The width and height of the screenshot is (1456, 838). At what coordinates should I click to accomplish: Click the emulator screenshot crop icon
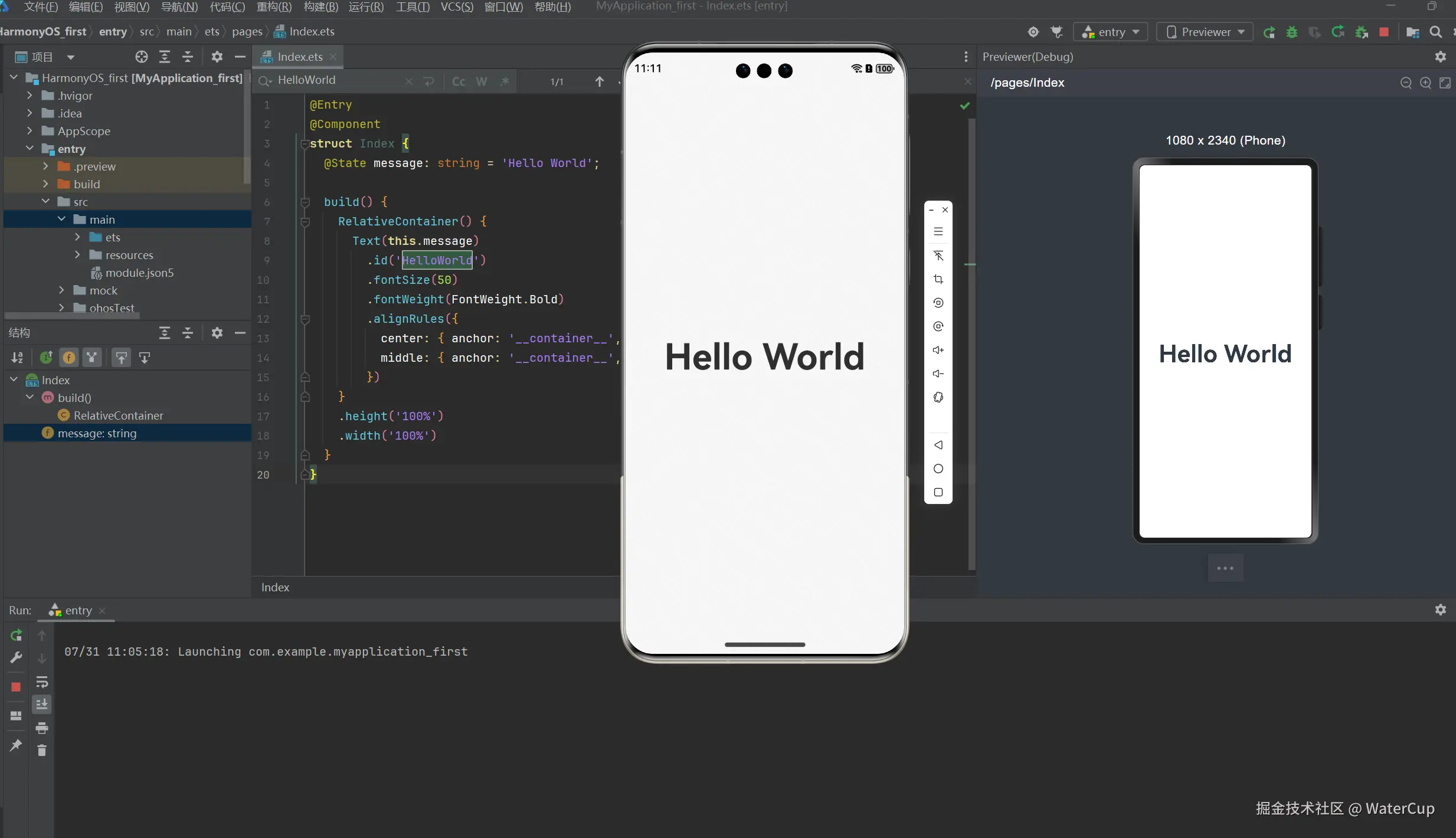point(938,279)
